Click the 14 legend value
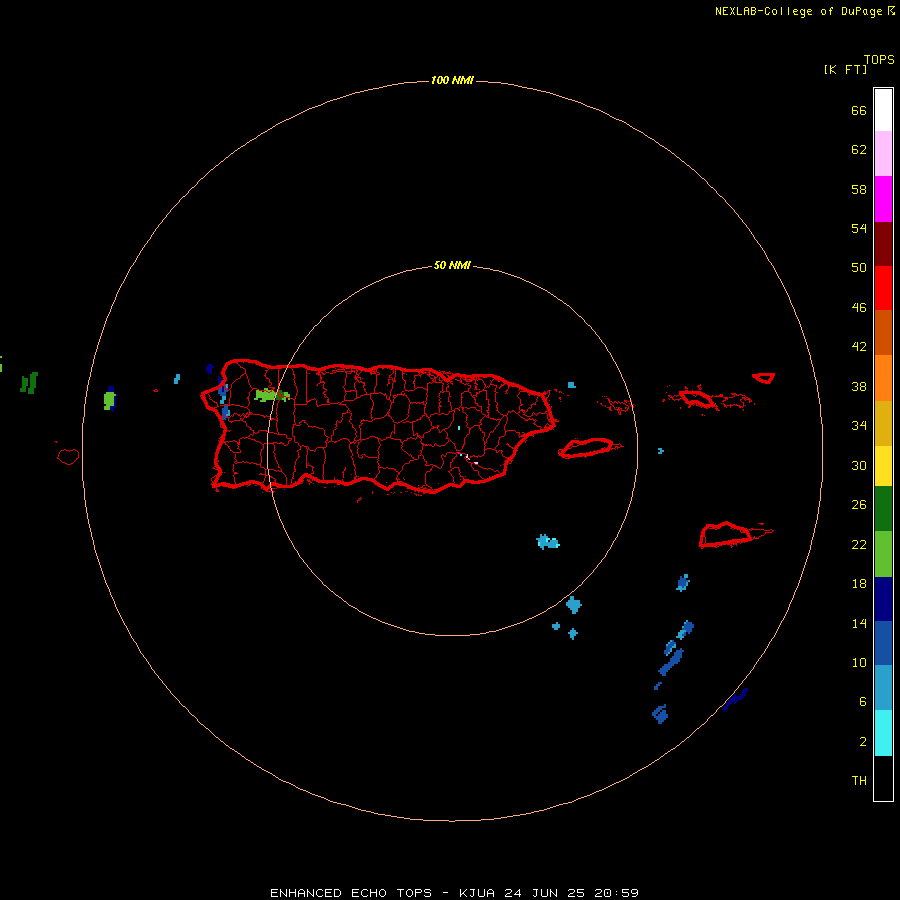 pos(859,623)
